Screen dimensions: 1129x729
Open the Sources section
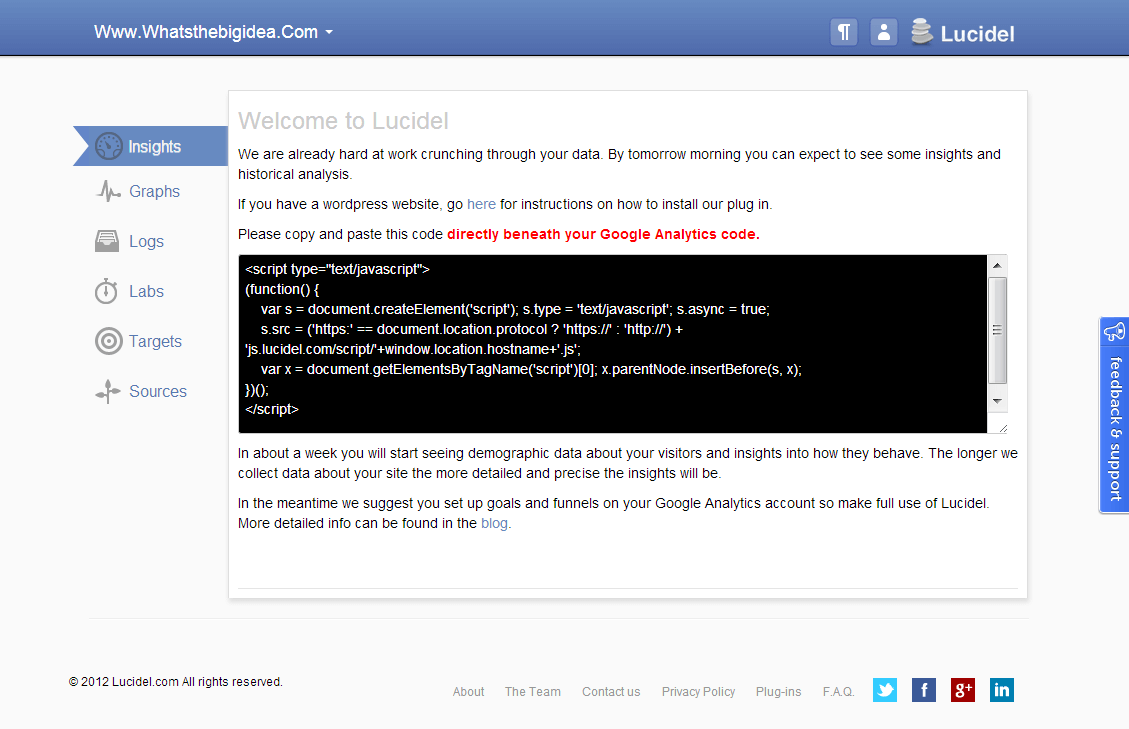pyautogui.click(x=158, y=391)
